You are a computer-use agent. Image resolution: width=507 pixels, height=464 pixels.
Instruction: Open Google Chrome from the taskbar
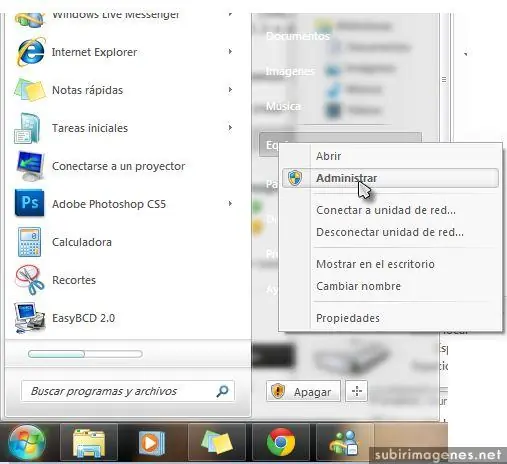281,442
